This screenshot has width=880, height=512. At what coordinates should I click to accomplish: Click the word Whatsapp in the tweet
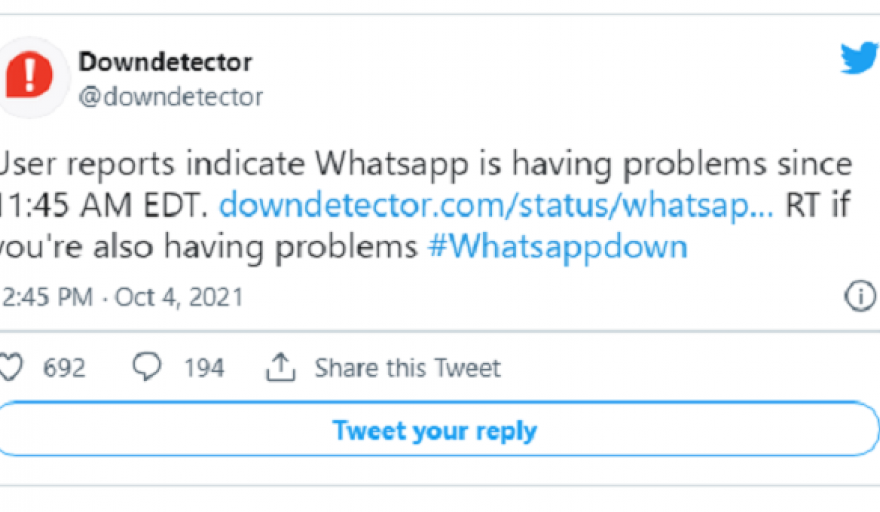(x=391, y=165)
